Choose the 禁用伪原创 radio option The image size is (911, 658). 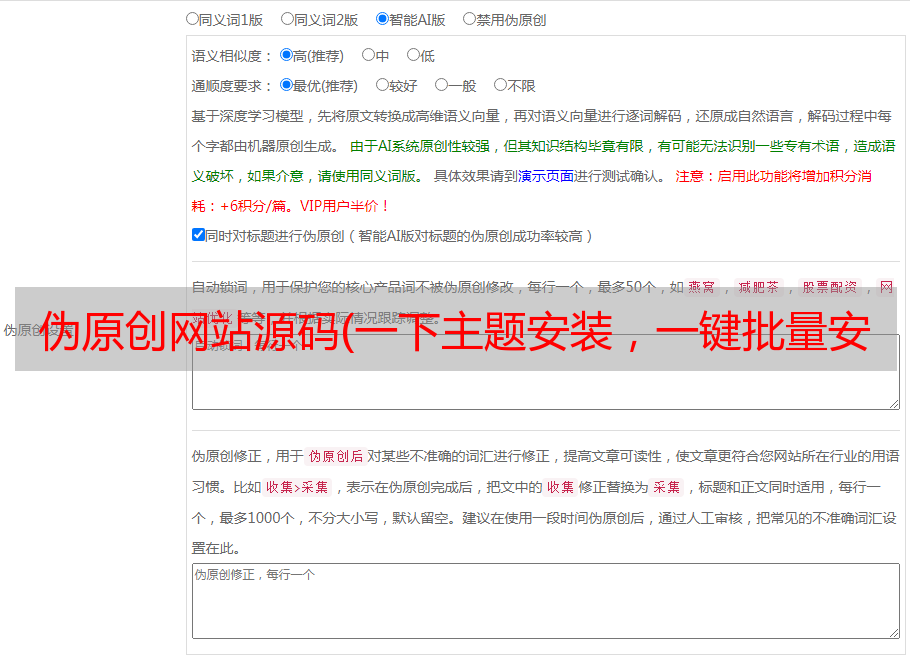pyautogui.click(x=469, y=19)
